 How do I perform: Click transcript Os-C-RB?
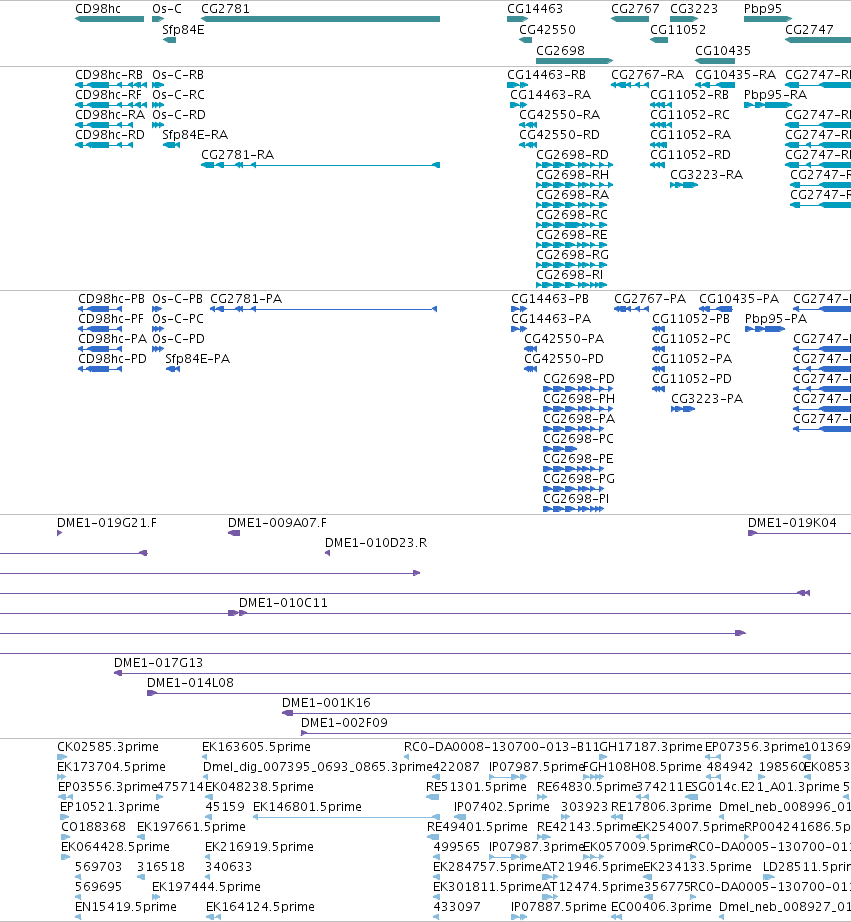158,85
